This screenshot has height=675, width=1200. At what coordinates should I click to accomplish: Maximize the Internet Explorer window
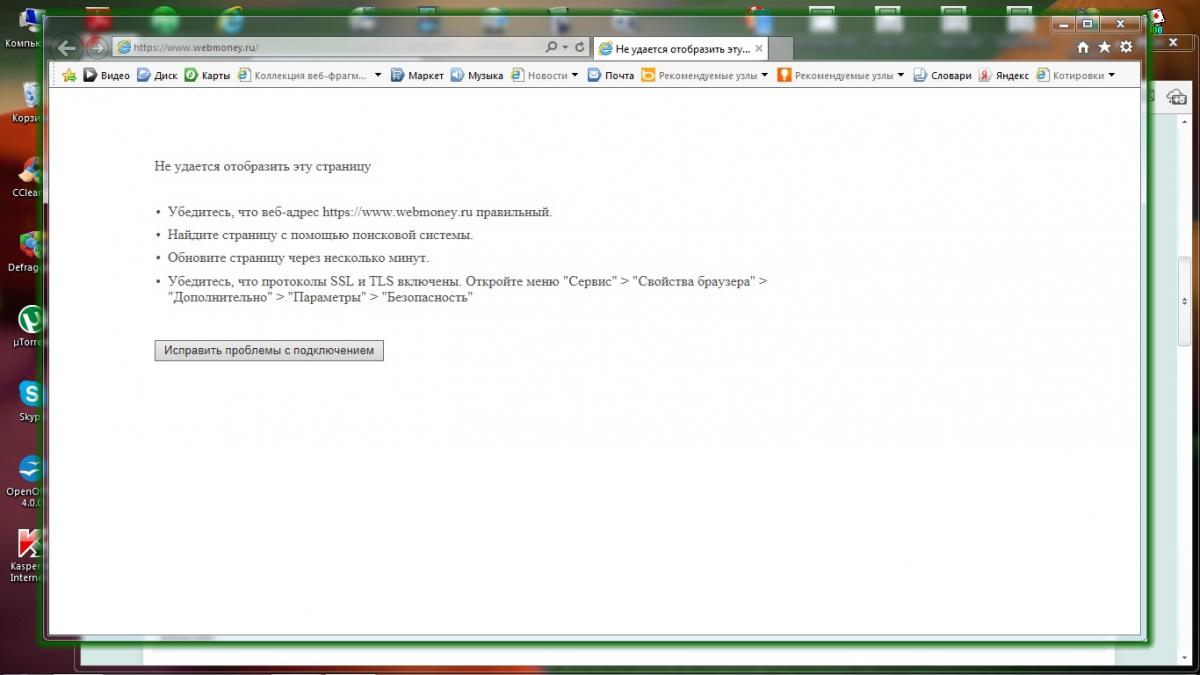click(x=1088, y=23)
